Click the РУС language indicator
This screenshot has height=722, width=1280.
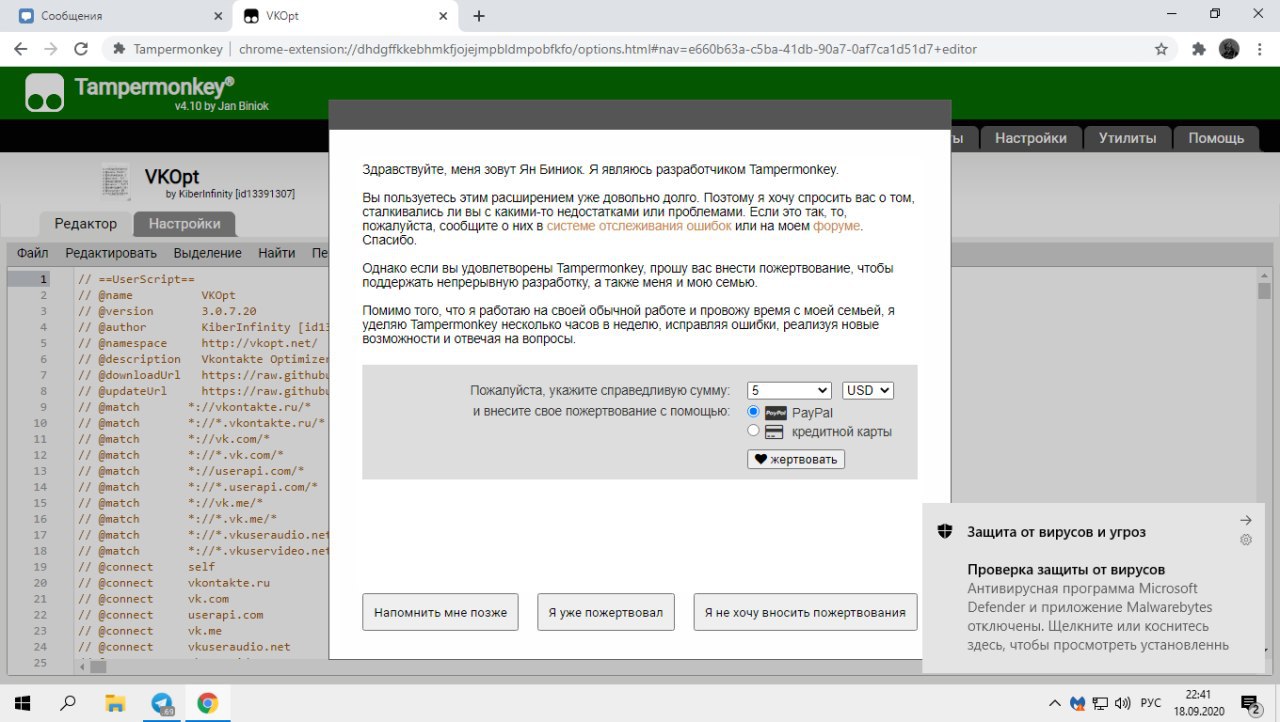(1151, 703)
